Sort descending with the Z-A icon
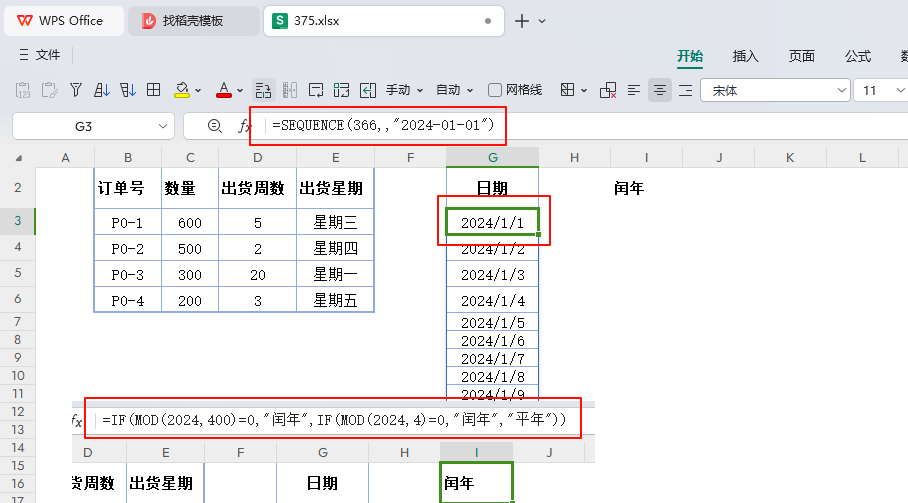908x503 pixels. click(127, 90)
